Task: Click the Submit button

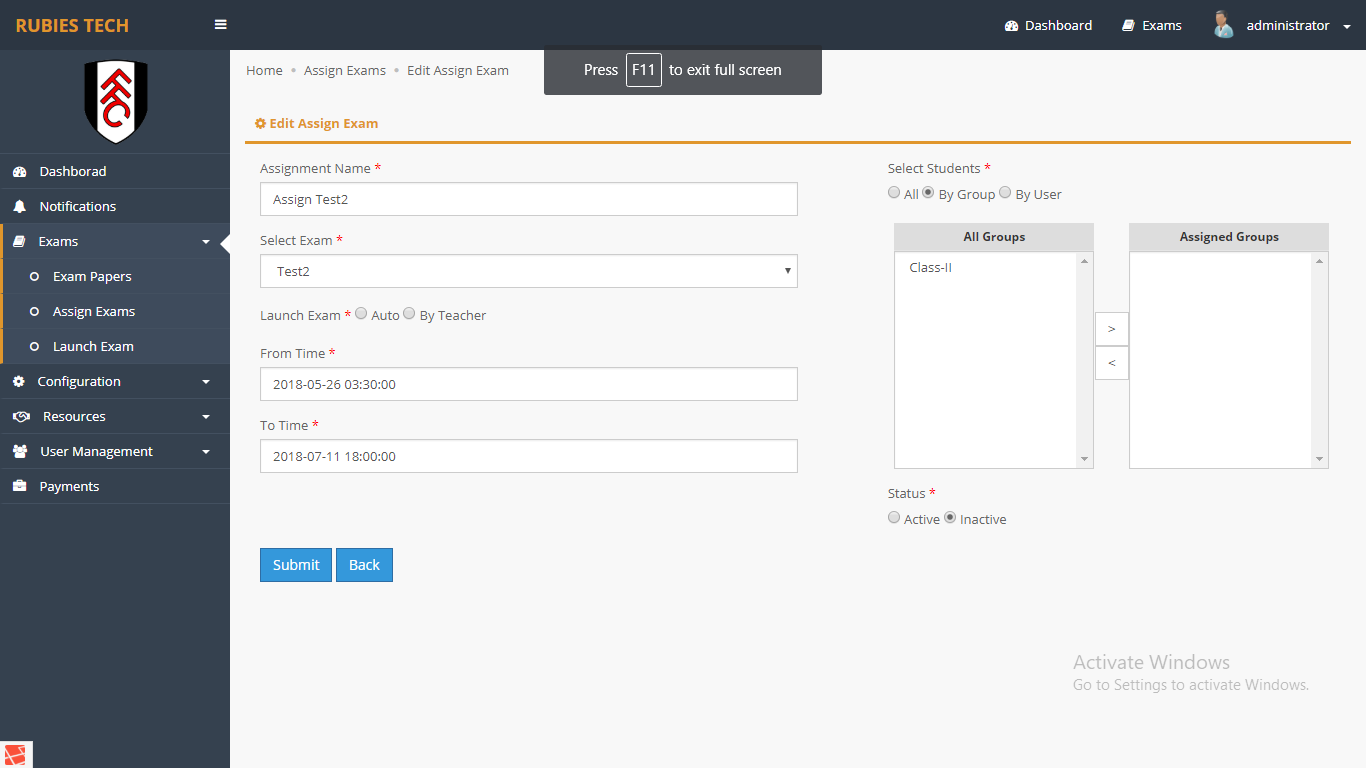Action: [296, 565]
